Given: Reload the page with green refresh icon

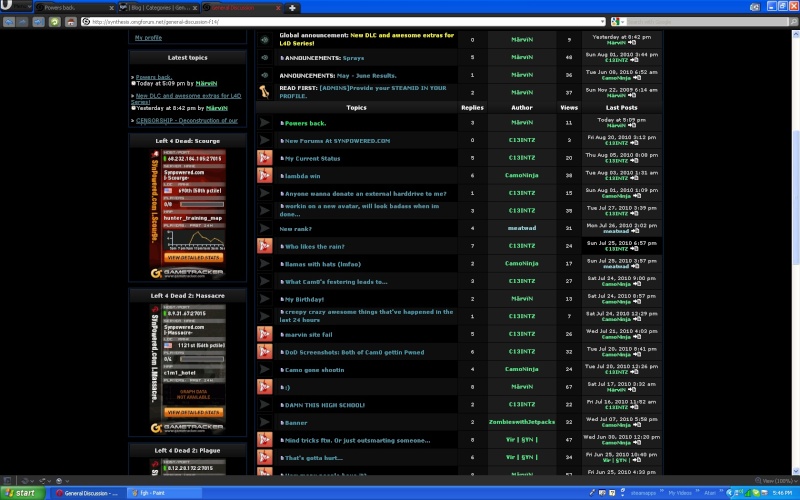Looking at the screenshot, I should coord(55,22).
